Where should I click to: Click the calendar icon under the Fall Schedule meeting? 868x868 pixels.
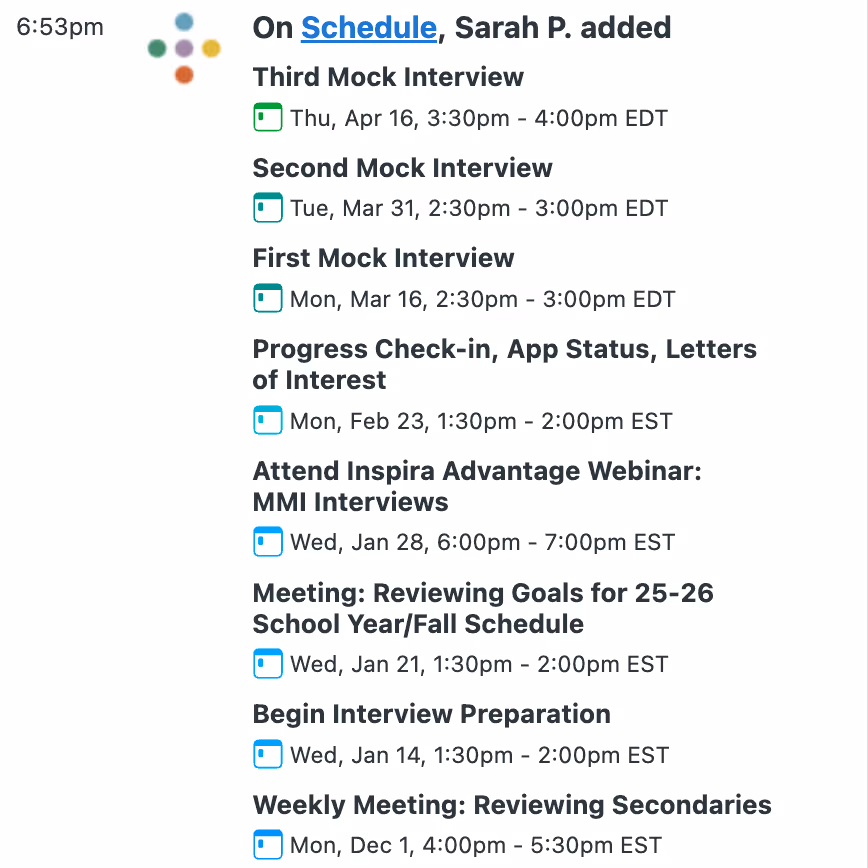point(268,663)
